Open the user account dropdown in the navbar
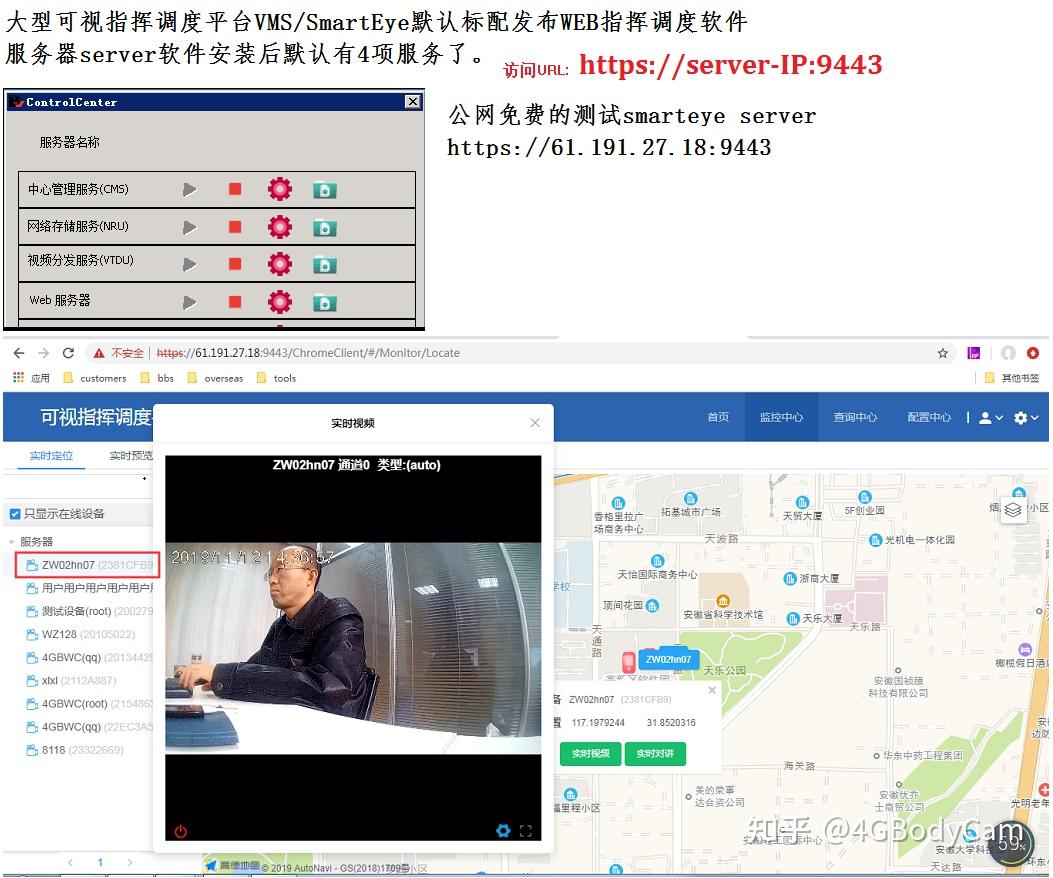 (x=988, y=417)
